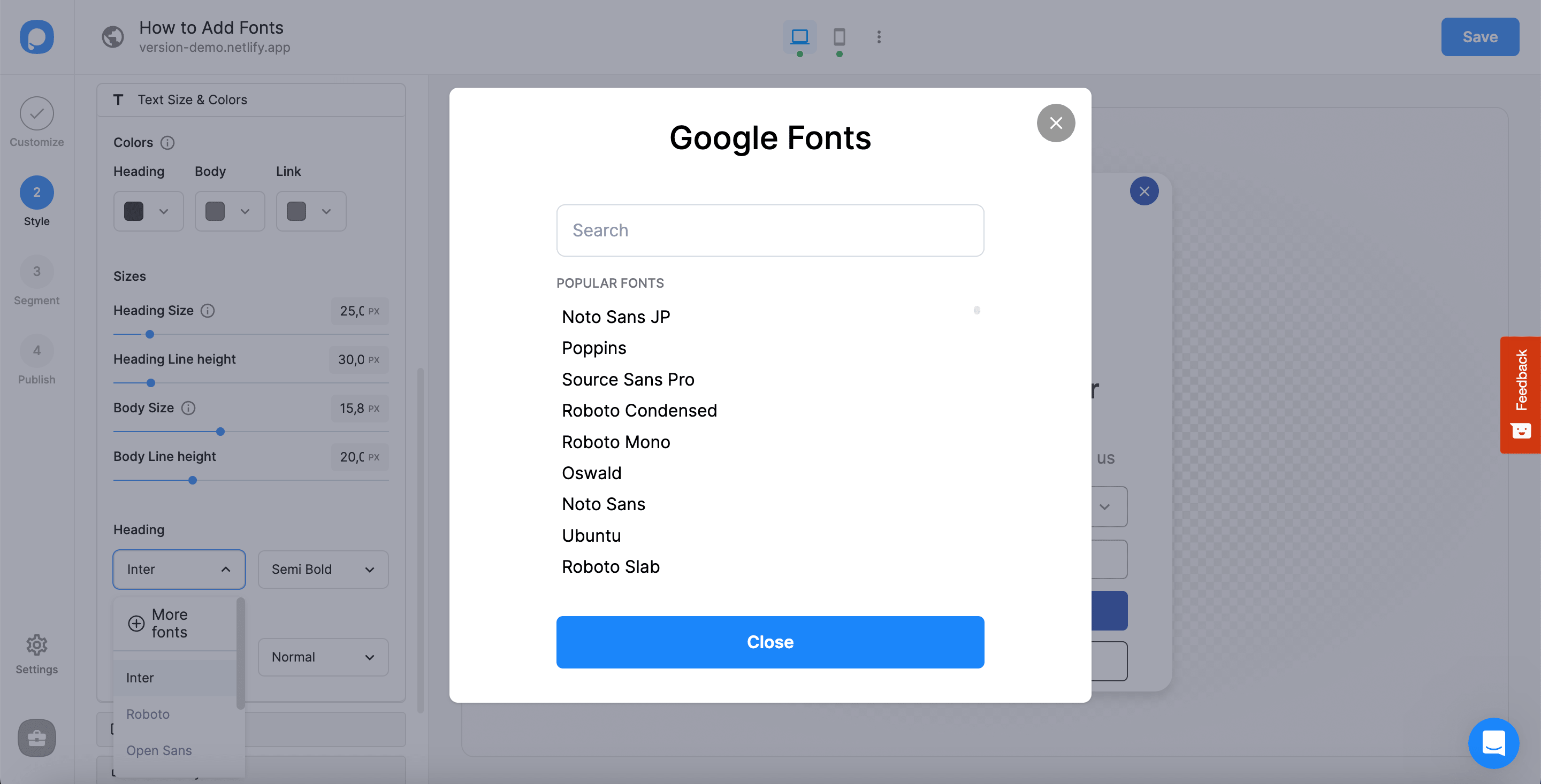Type in the Google Fonts search field
The width and height of the screenshot is (1541, 784).
[770, 229]
